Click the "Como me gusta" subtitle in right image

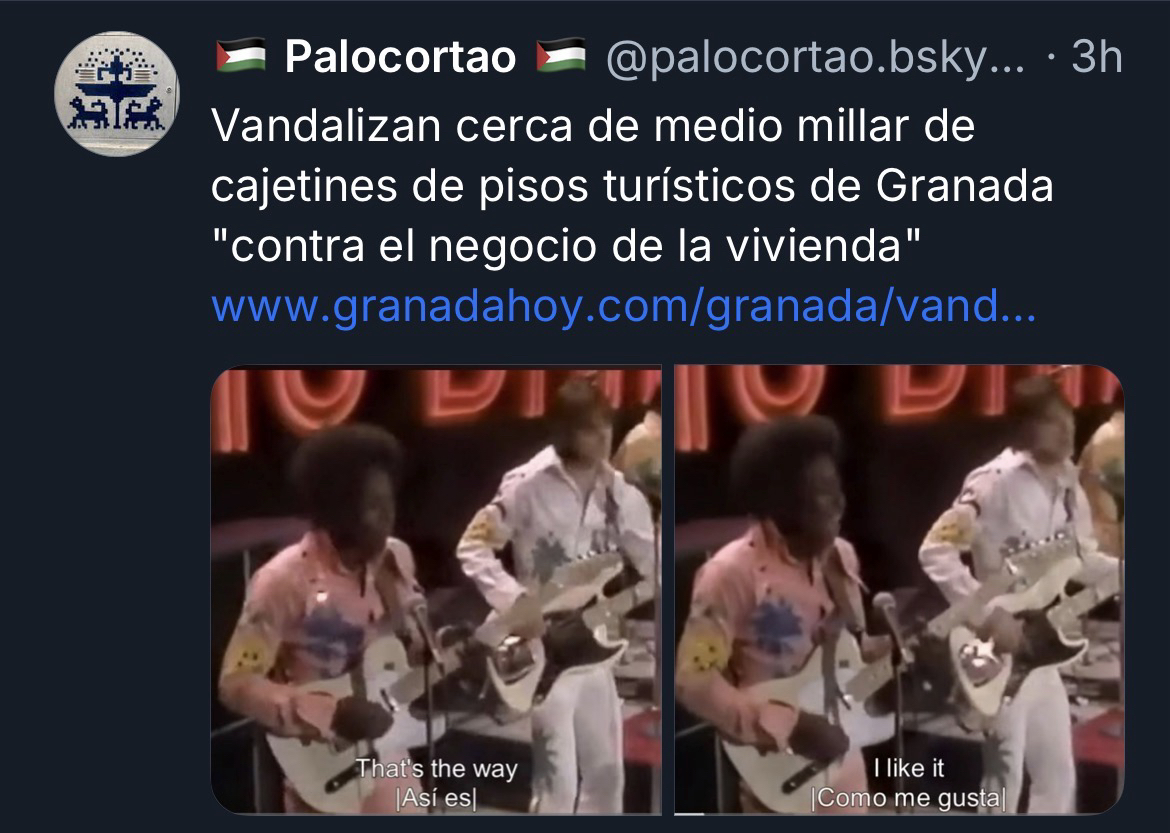(908, 798)
